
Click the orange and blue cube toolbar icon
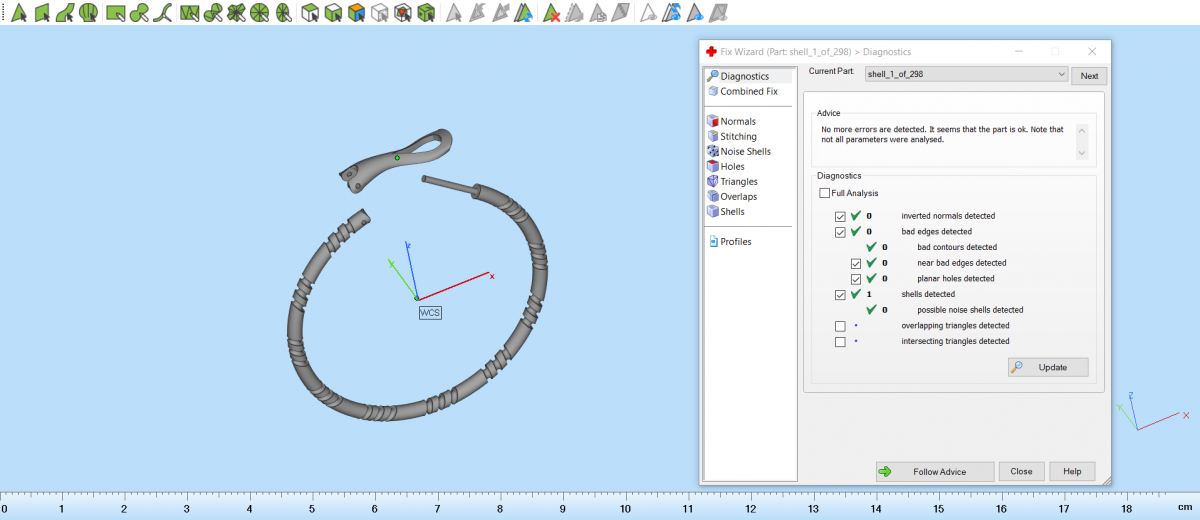tap(356, 13)
